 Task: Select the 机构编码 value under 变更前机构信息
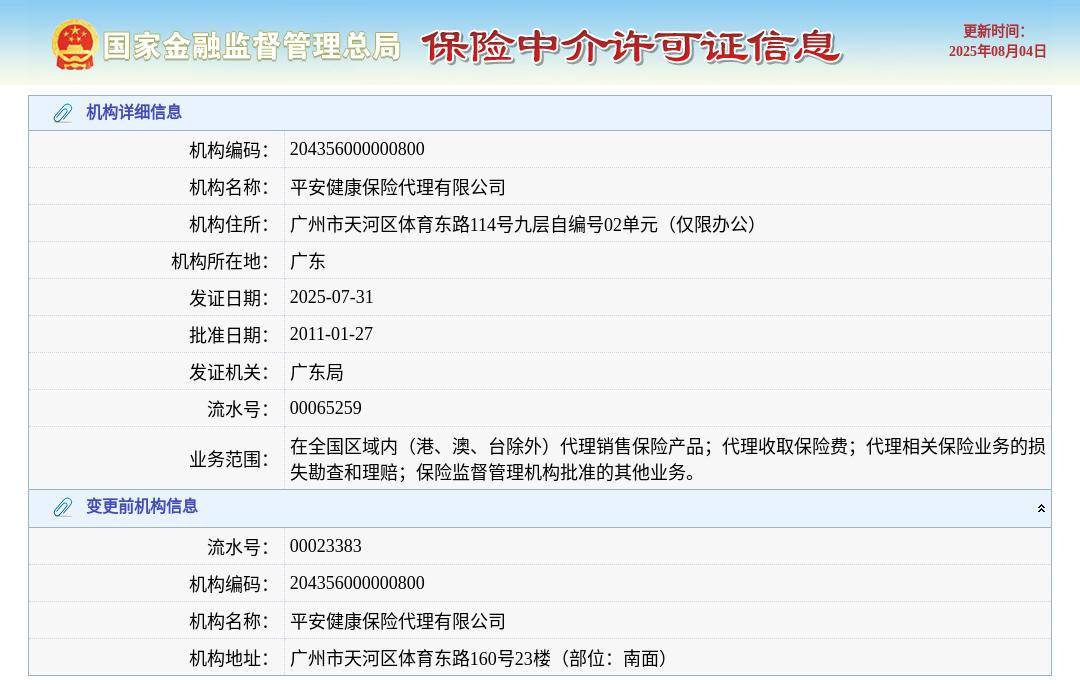pos(357,583)
